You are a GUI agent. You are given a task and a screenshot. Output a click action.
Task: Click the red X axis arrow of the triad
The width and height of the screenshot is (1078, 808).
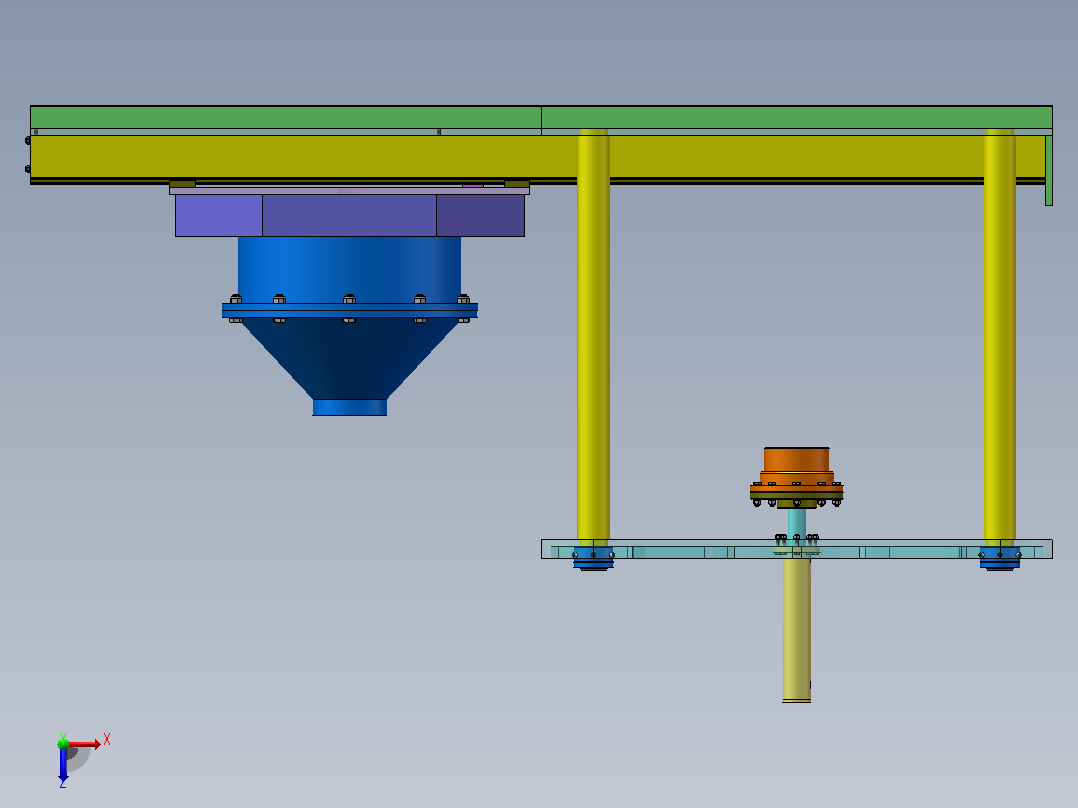85,744
